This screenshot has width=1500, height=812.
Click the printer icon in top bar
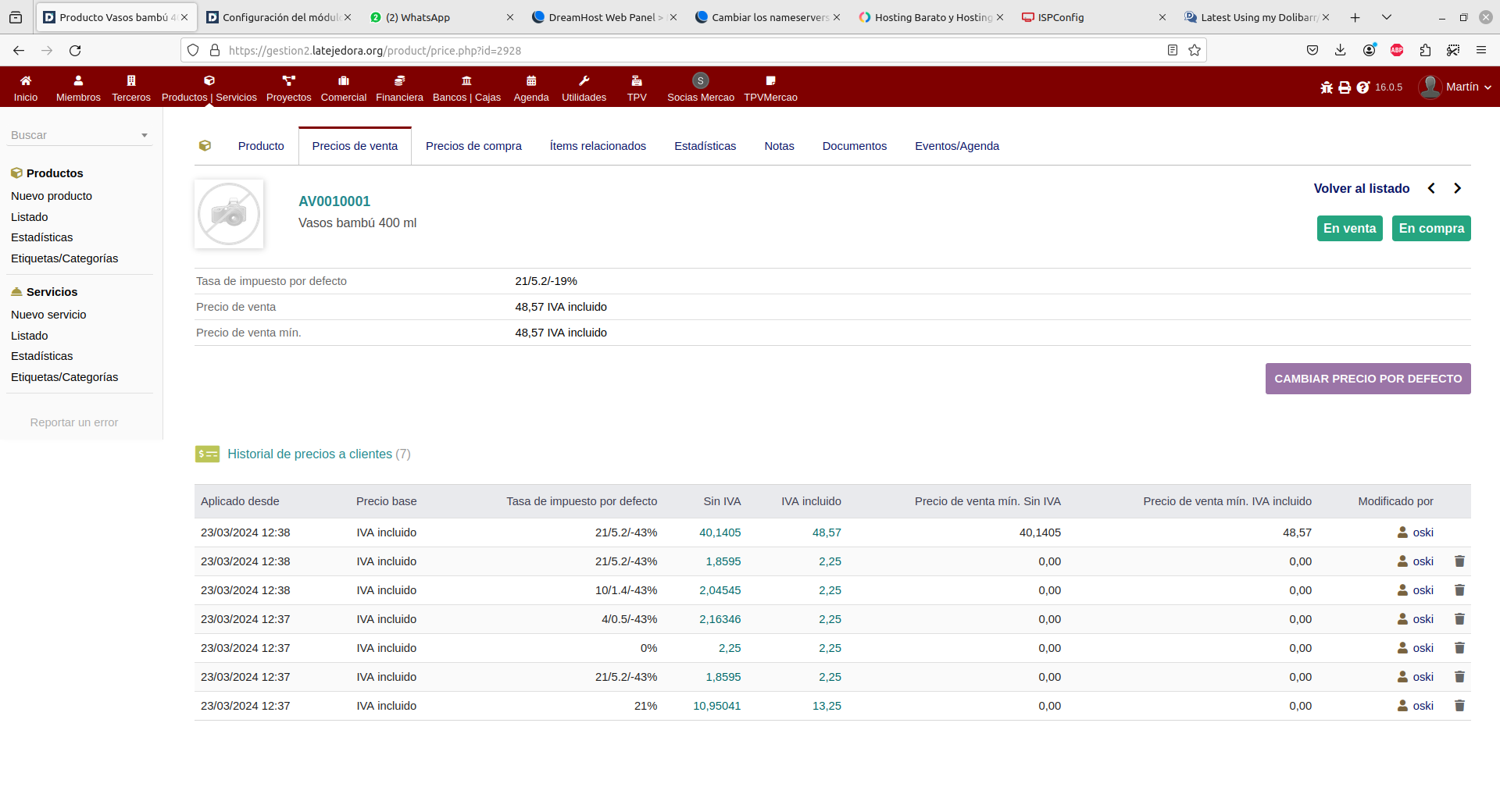1345,87
